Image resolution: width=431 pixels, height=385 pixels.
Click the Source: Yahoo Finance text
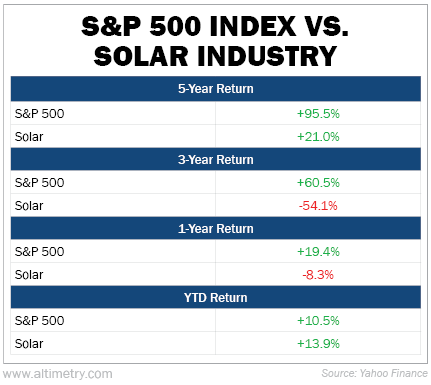[x=374, y=373]
